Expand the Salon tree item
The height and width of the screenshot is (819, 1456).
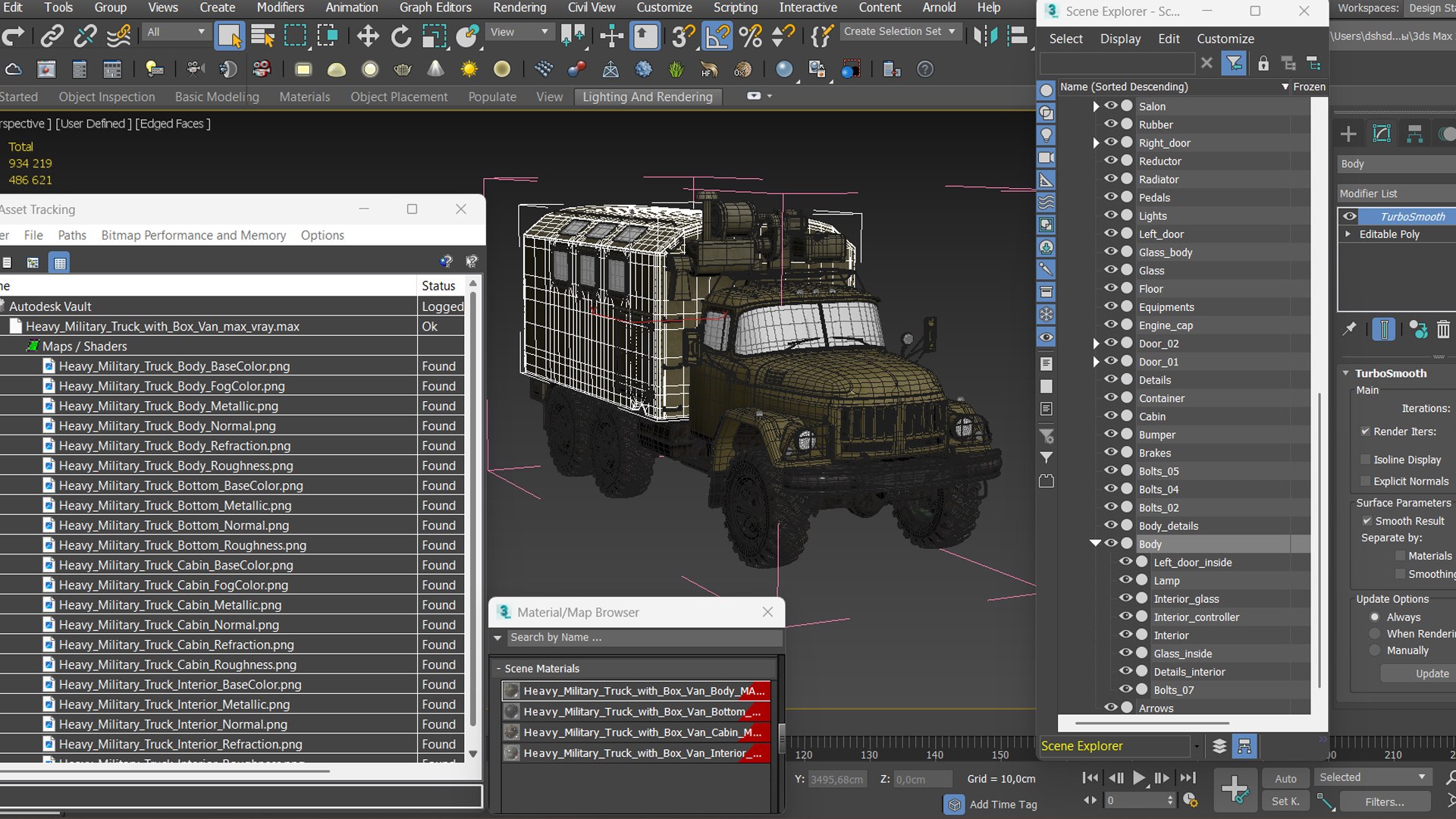coord(1096,107)
